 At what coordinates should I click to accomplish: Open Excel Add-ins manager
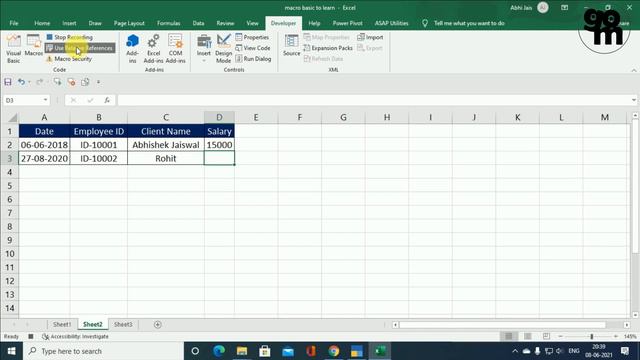click(x=153, y=48)
